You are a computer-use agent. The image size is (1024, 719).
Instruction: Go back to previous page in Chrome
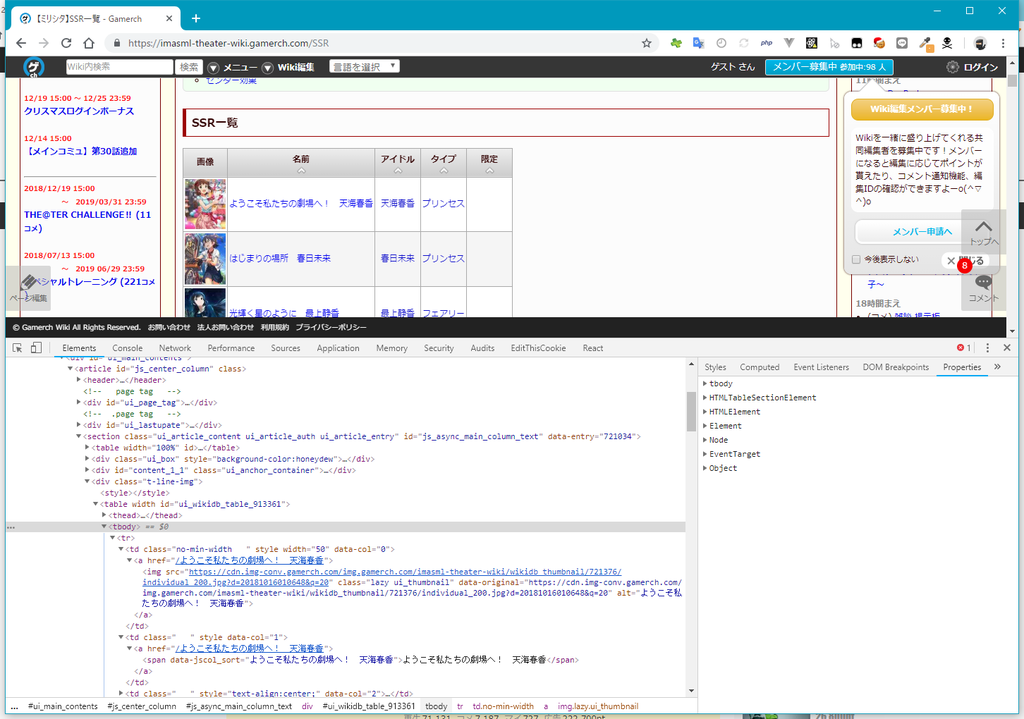point(21,43)
